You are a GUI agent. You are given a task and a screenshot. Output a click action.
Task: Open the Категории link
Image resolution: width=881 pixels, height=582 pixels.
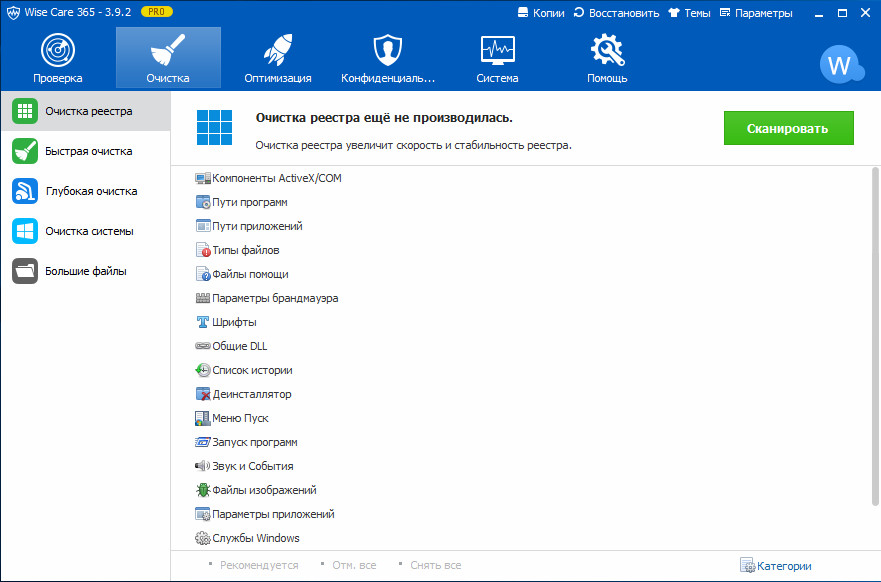tap(776, 566)
